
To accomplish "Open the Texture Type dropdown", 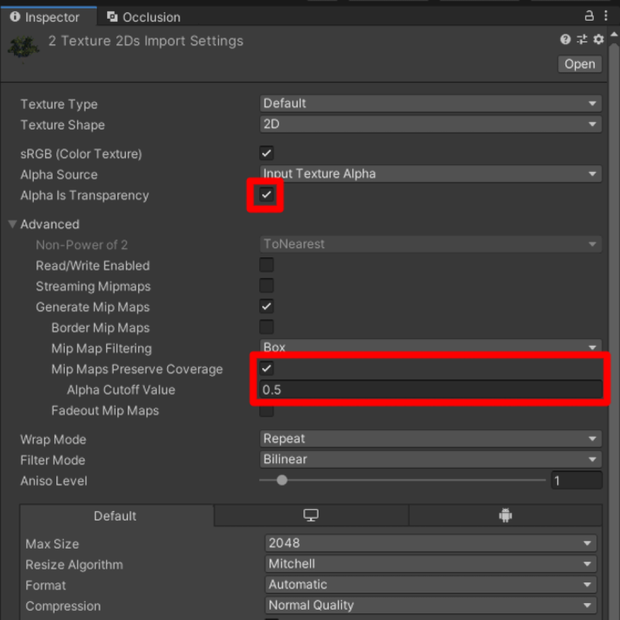I will [x=431, y=103].
